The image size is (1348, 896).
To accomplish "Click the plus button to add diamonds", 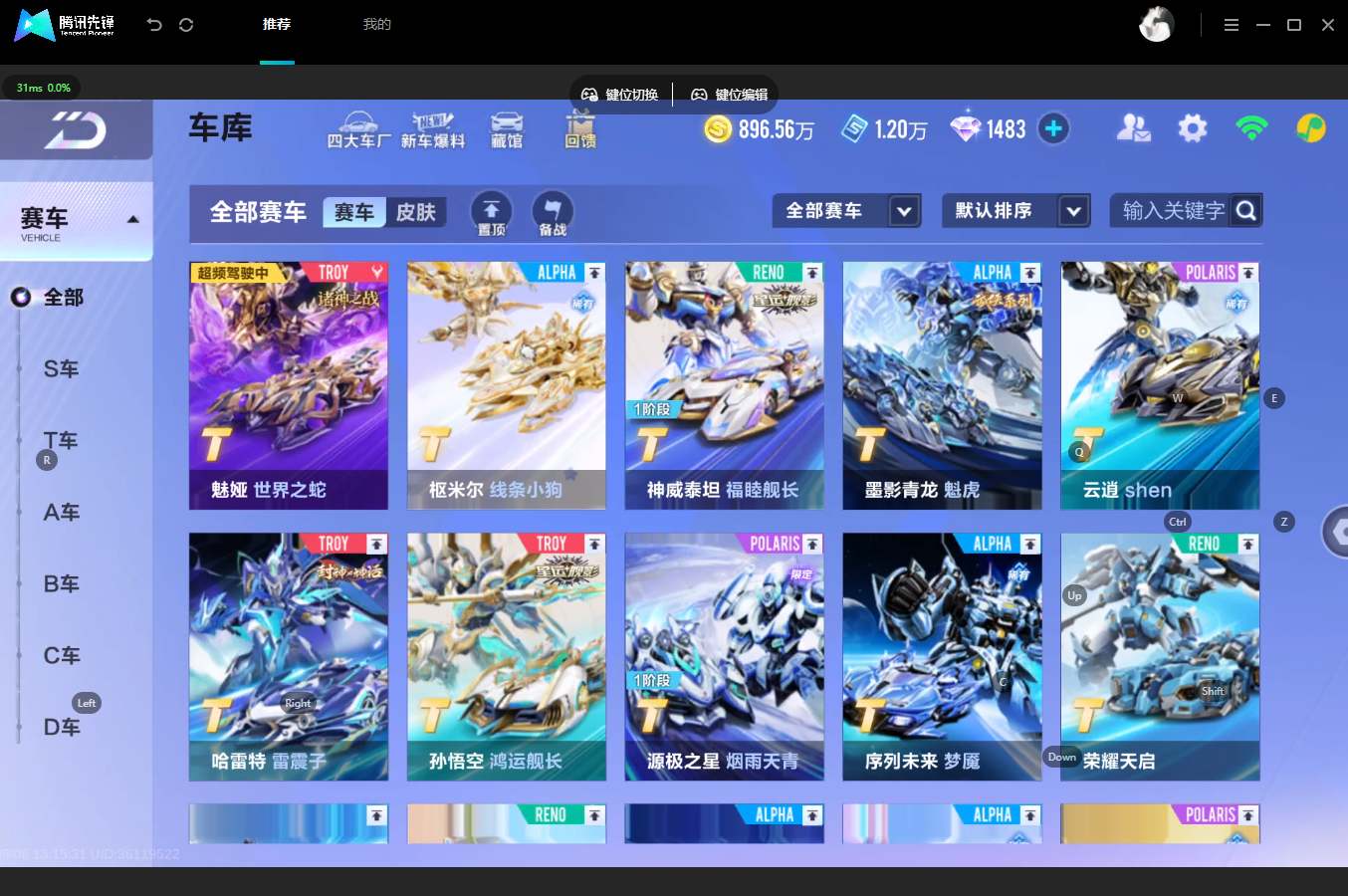I will tap(1053, 128).
